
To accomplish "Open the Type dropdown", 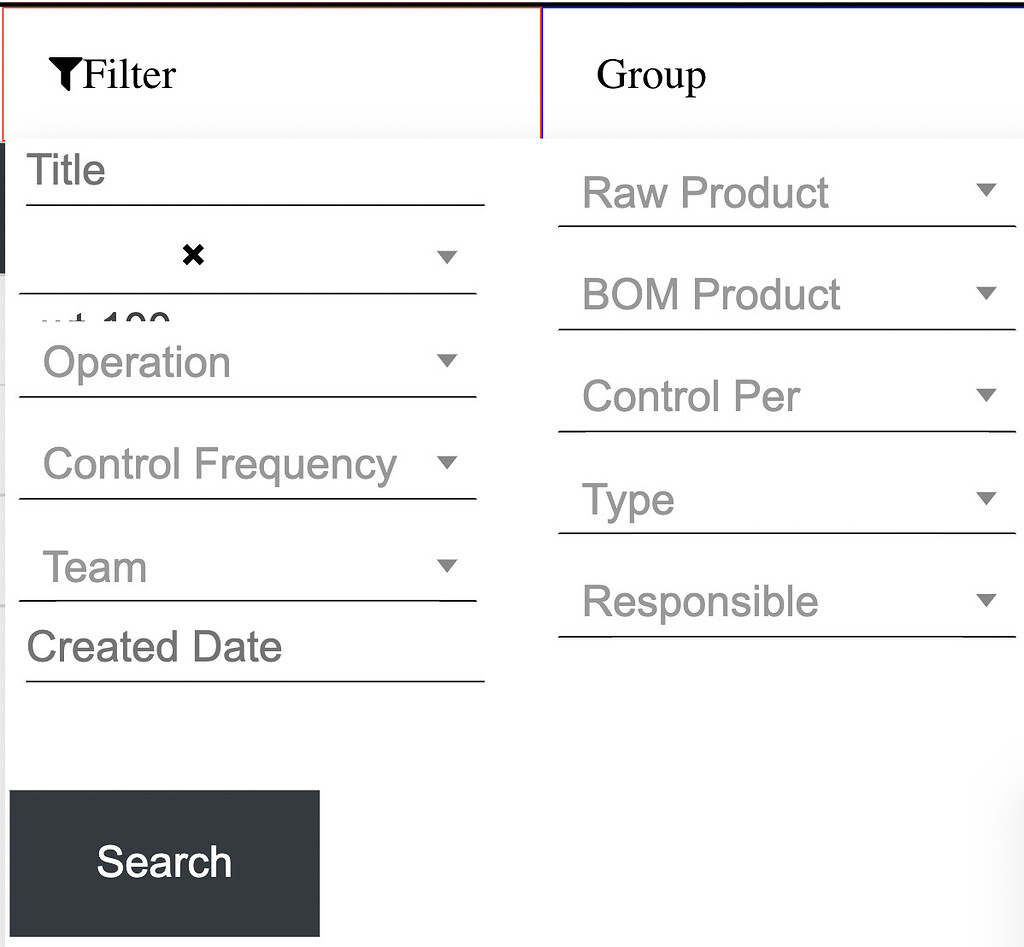I will point(770,499).
